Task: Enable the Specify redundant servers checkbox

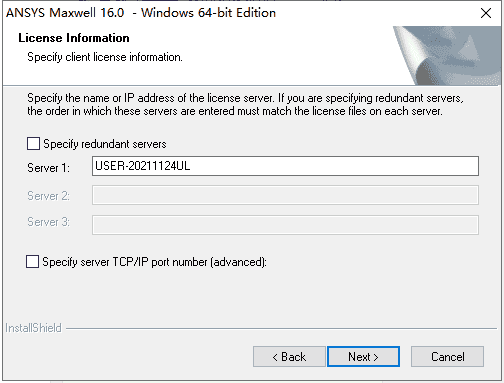Action: pyautogui.click(x=33, y=144)
